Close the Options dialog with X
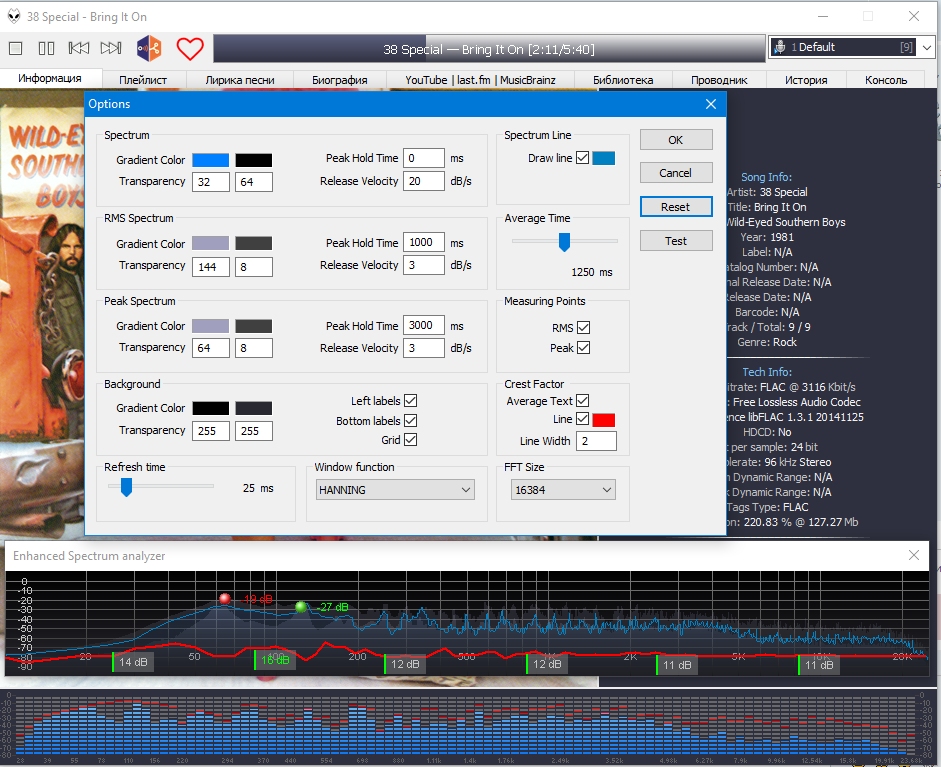 coord(711,104)
